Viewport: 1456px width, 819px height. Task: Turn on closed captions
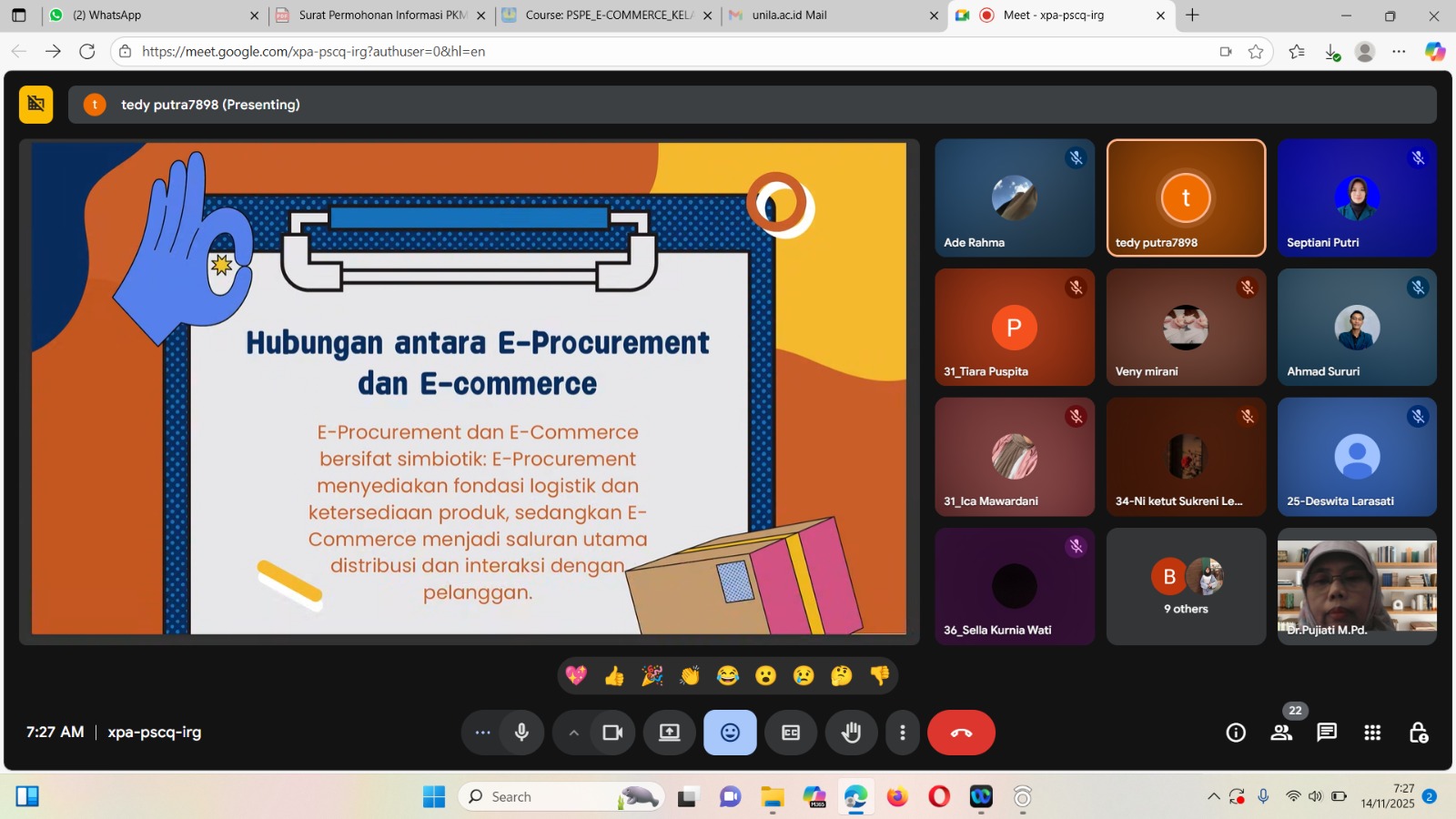[x=791, y=733]
